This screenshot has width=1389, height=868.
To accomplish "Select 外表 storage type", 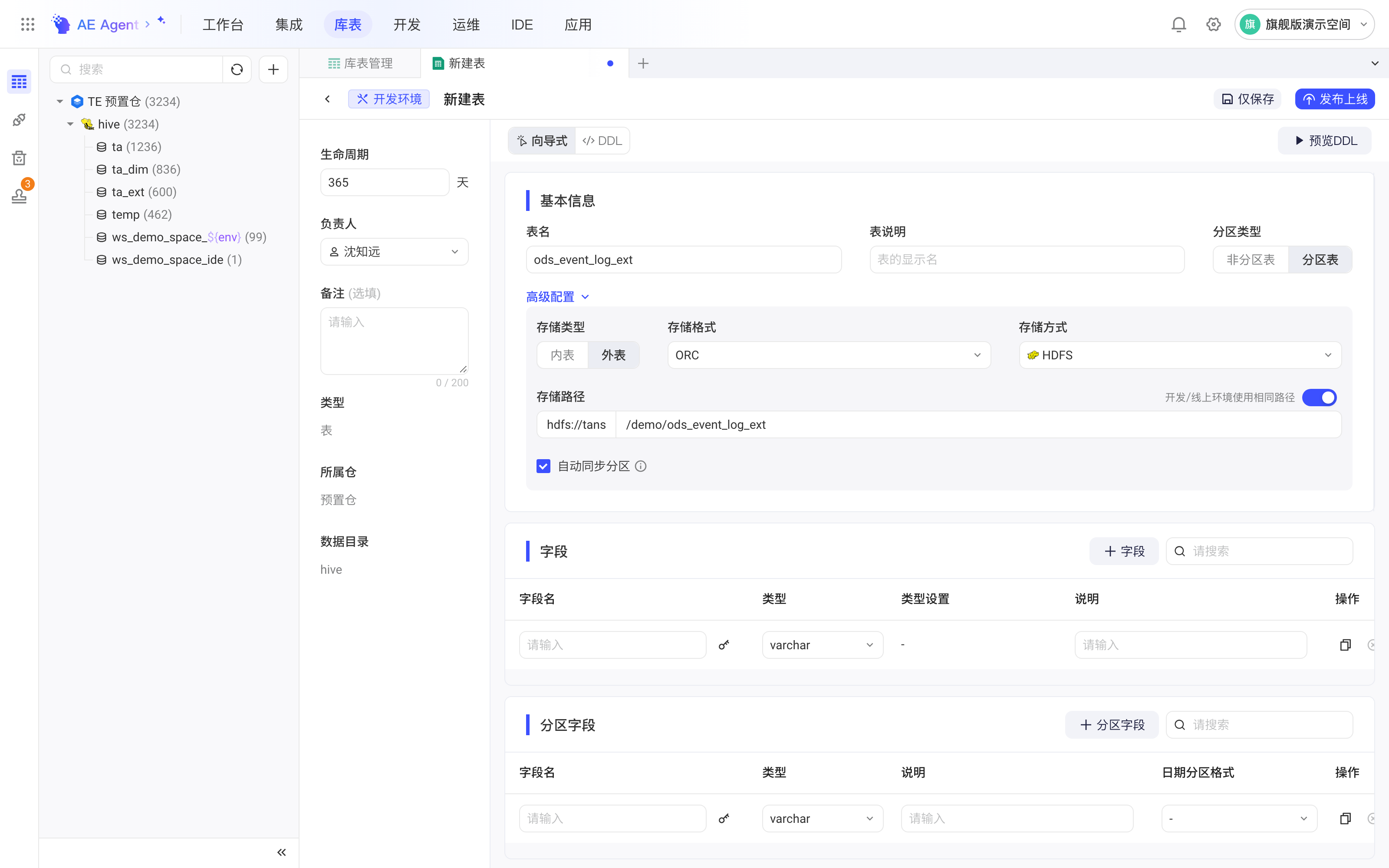I will (x=613, y=355).
